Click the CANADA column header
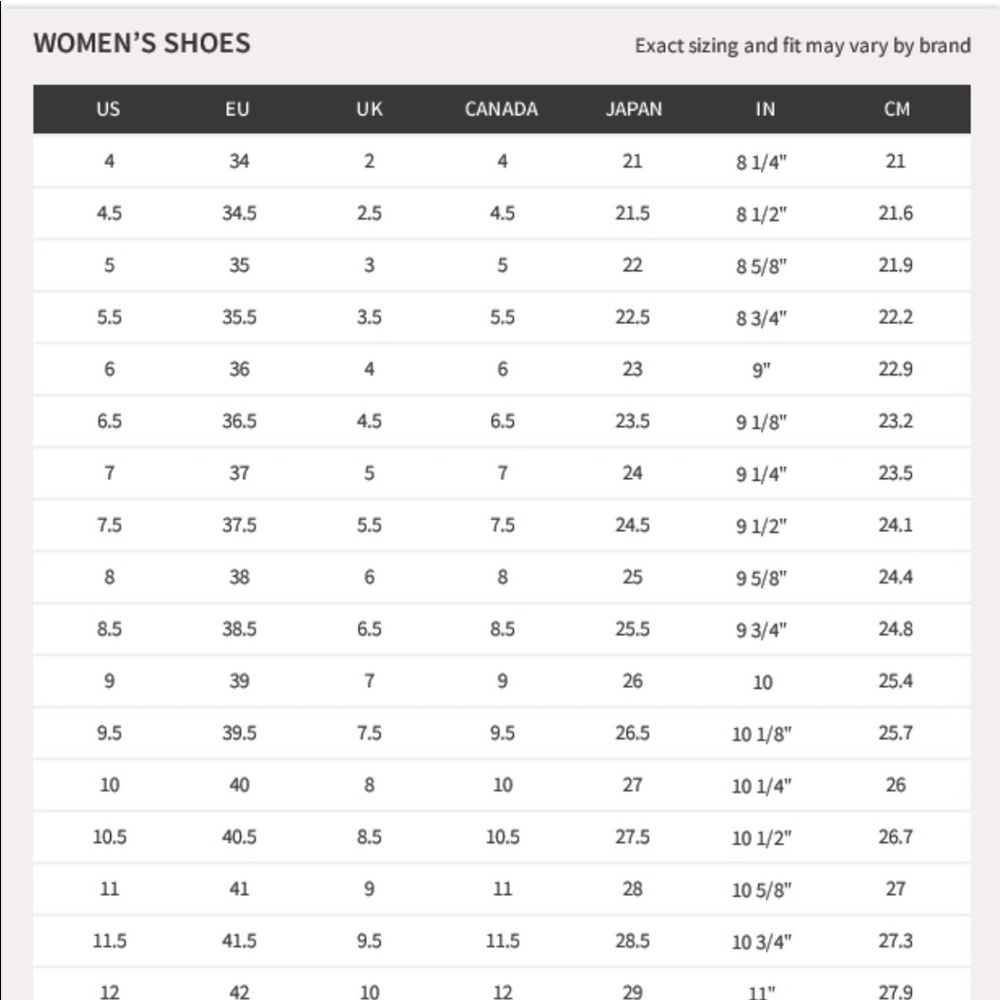 501,109
